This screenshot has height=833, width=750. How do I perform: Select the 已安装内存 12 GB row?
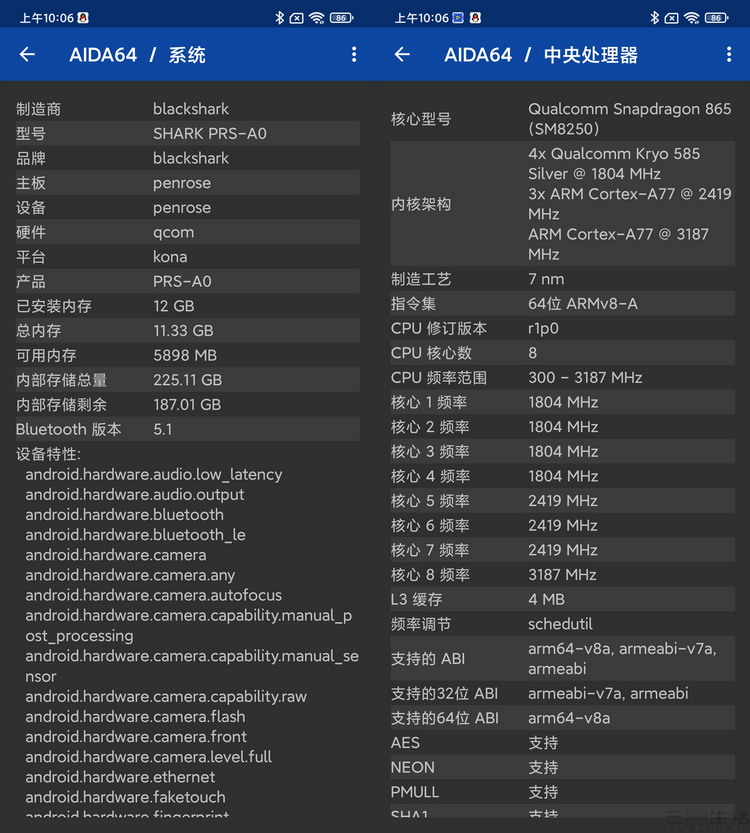click(x=188, y=306)
